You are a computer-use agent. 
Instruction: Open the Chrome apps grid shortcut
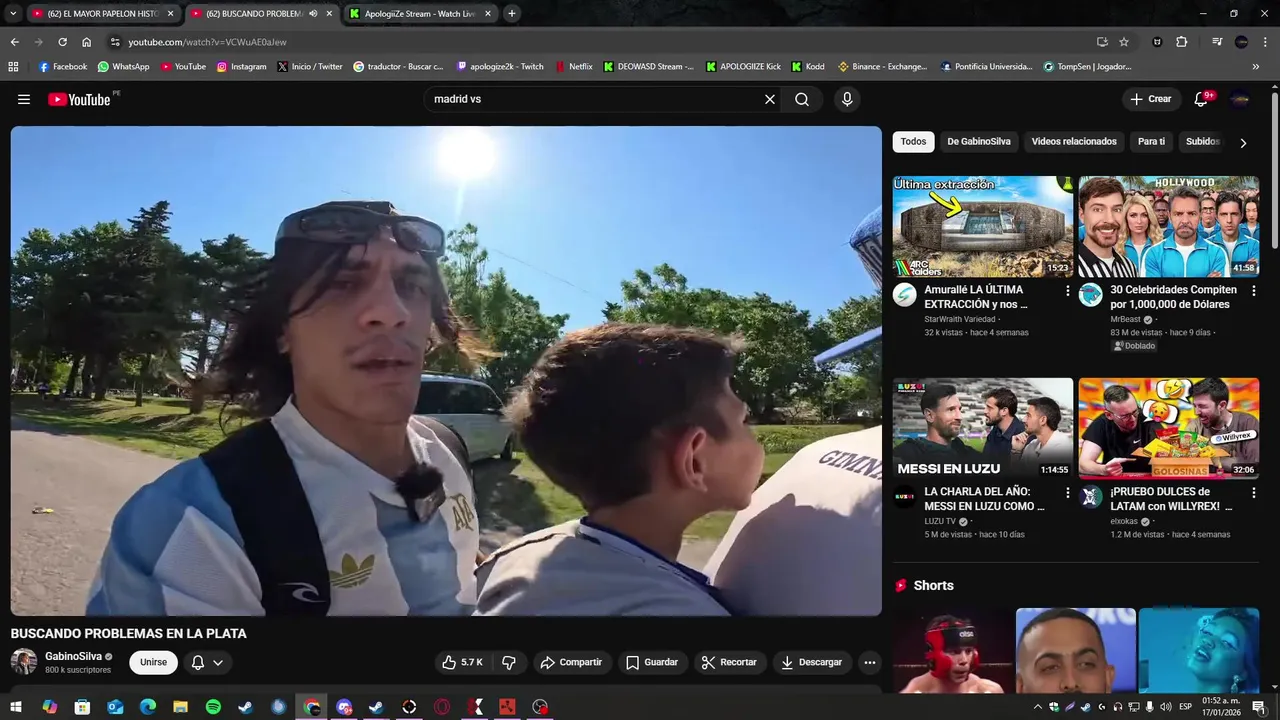[13, 67]
